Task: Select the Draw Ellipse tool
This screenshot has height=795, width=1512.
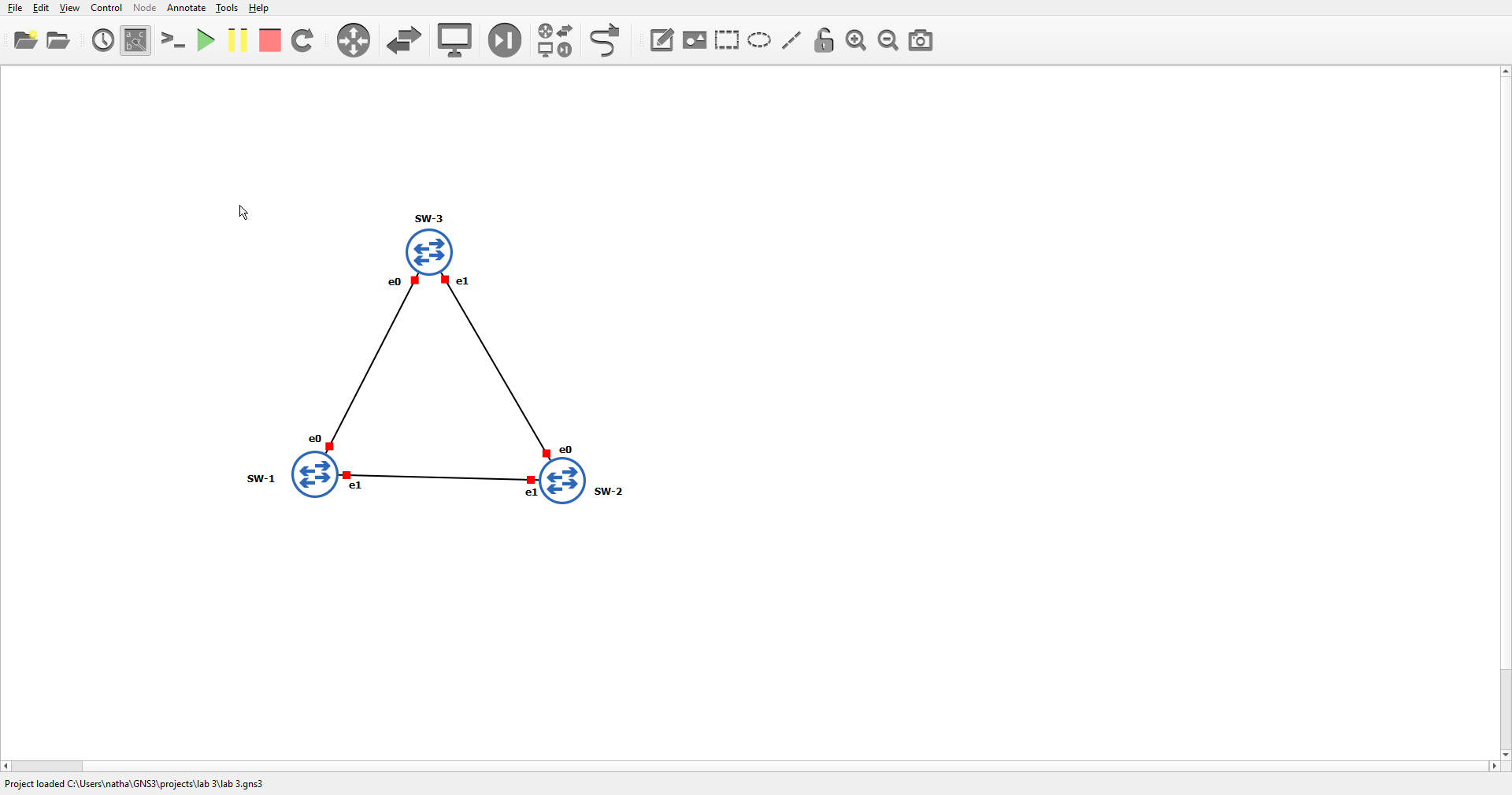Action: click(x=758, y=40)
